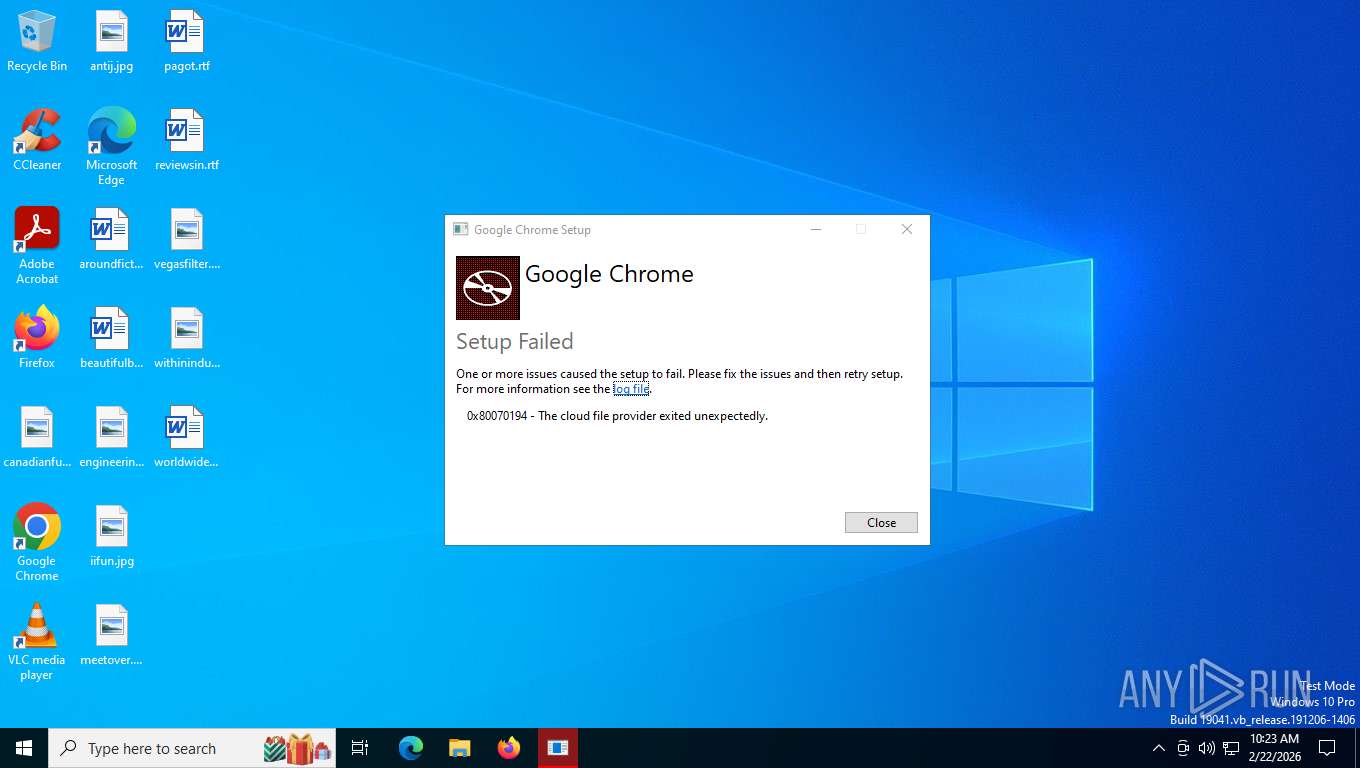Open Adobe Acrobat desktop shortcut
1360x768 pixels.
pos(37,246)
